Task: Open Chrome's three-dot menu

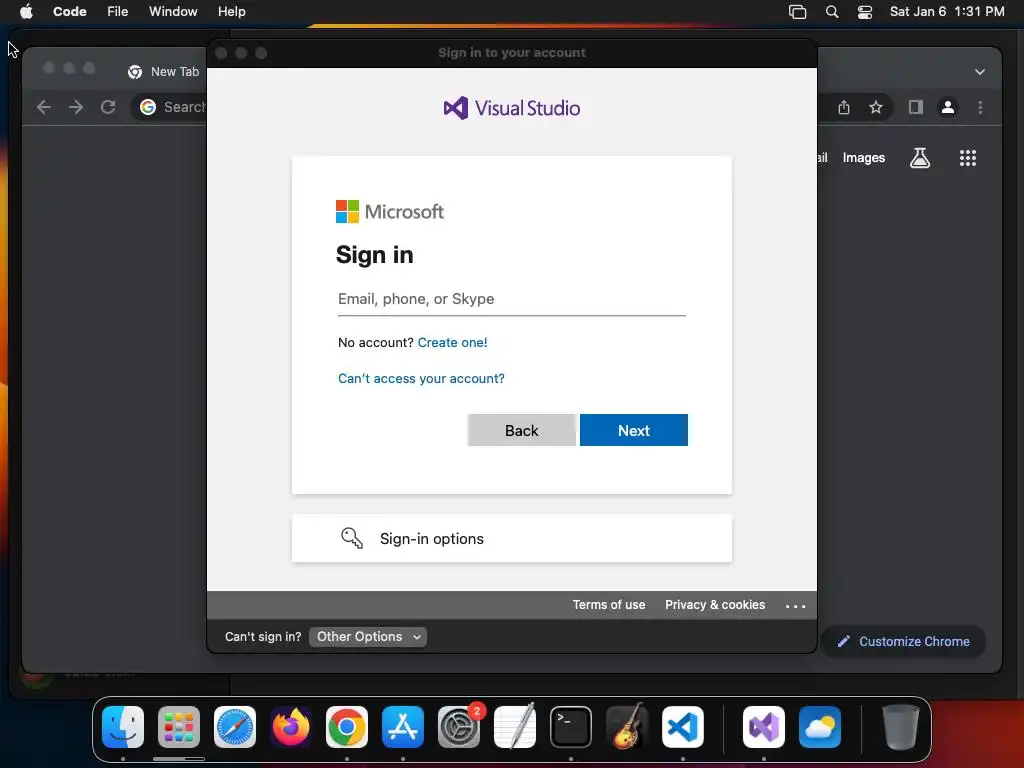Action: pyautogui.click(x=980, y=107)
